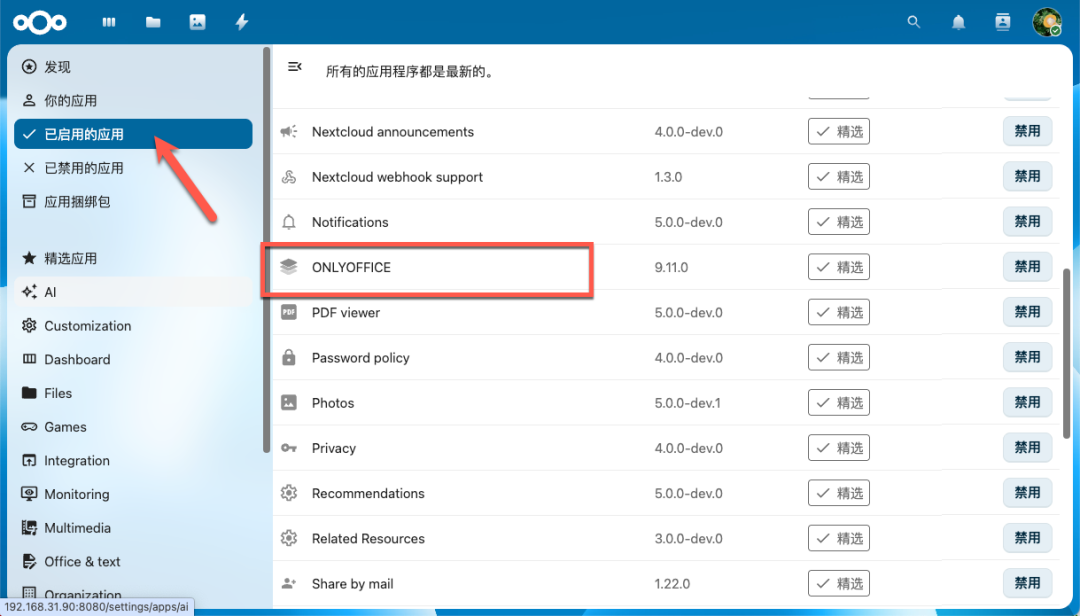Toggle the 精选 badge for PDF viewer
1080x616 pixels.
click(x=838, y=312)
